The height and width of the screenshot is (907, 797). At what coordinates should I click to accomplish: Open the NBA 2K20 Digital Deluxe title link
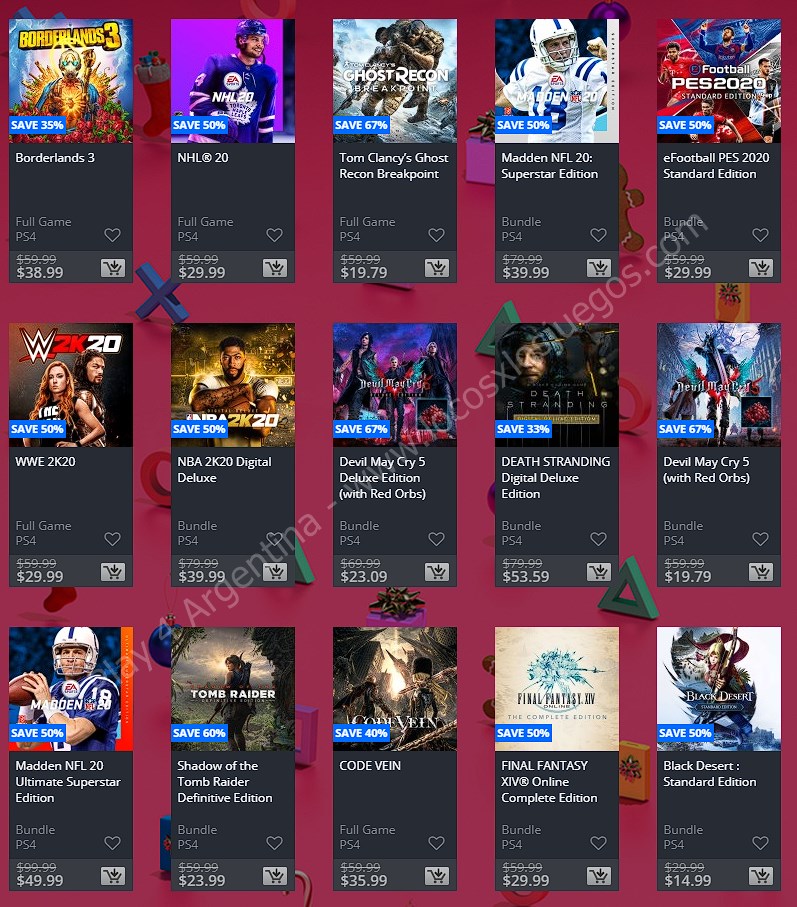pyautogui.click(x=224, y=470)
